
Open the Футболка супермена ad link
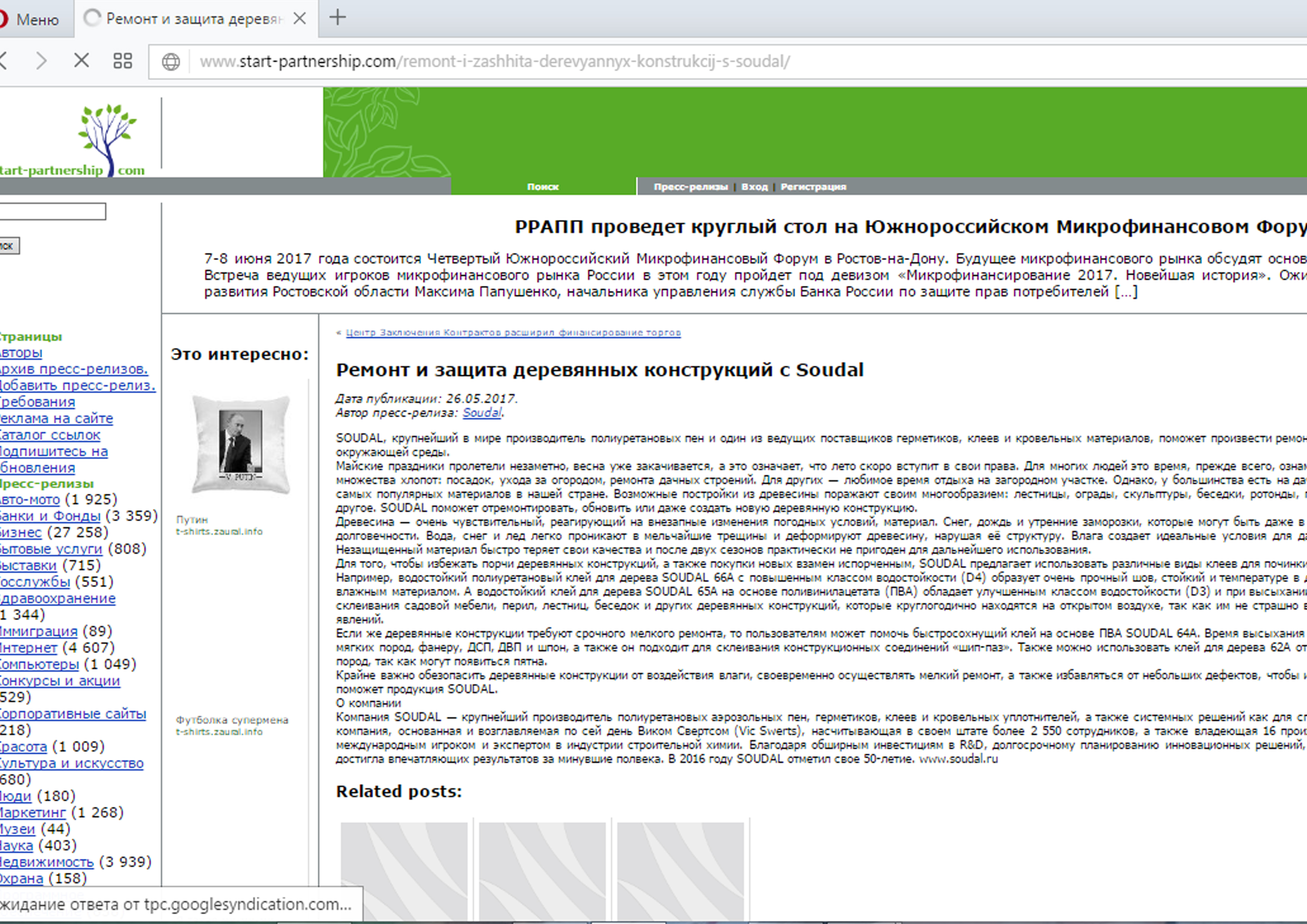[232, 726]
